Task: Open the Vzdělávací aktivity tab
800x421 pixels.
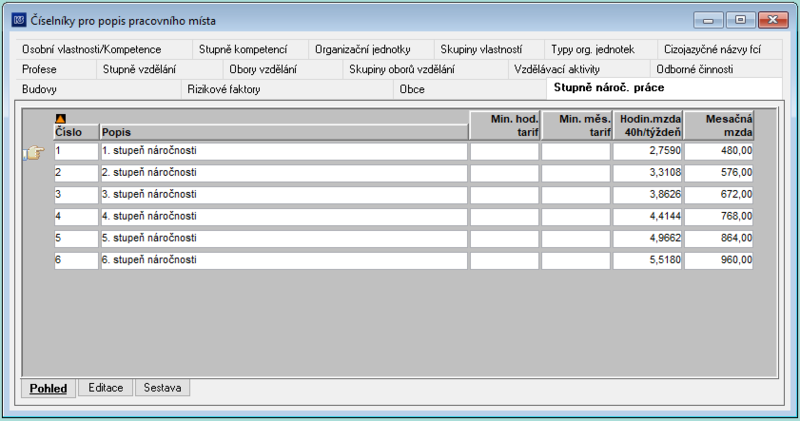Action: tap(579, 69)
